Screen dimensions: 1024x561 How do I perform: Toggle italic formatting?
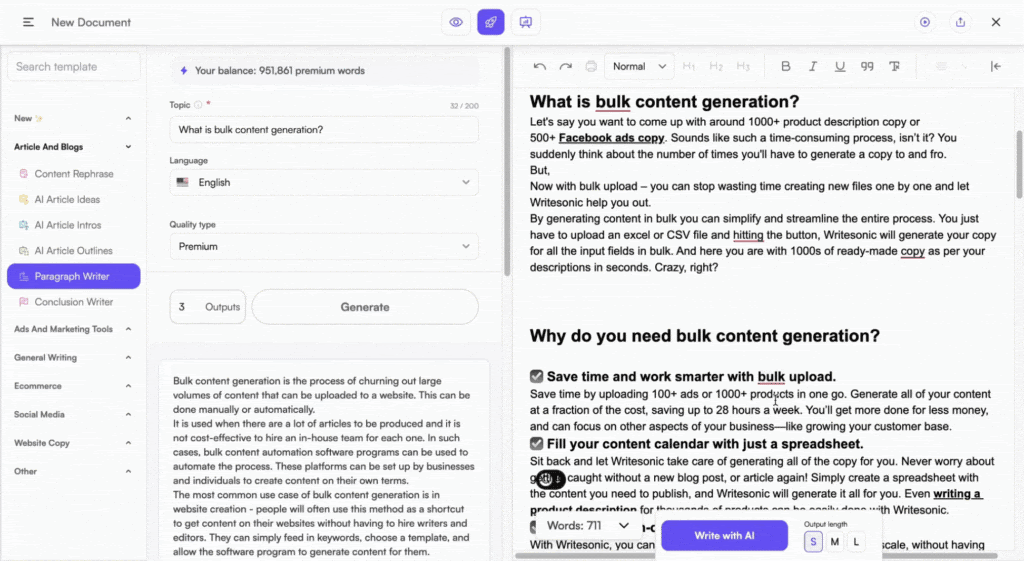[x=813, y=67]
